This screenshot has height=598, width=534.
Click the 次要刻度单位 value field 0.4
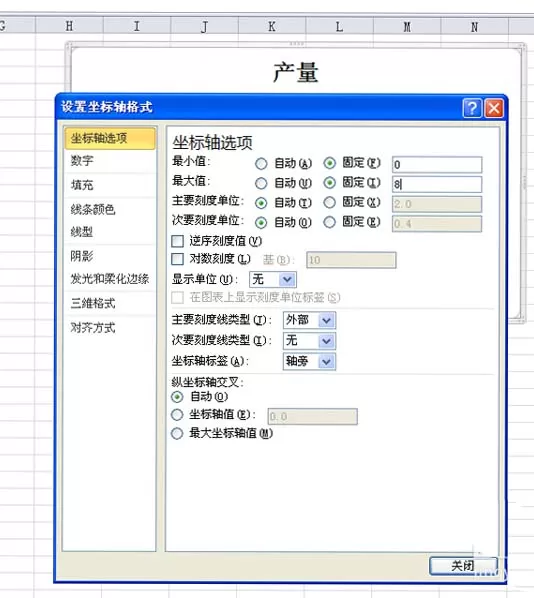click(437, 224)
